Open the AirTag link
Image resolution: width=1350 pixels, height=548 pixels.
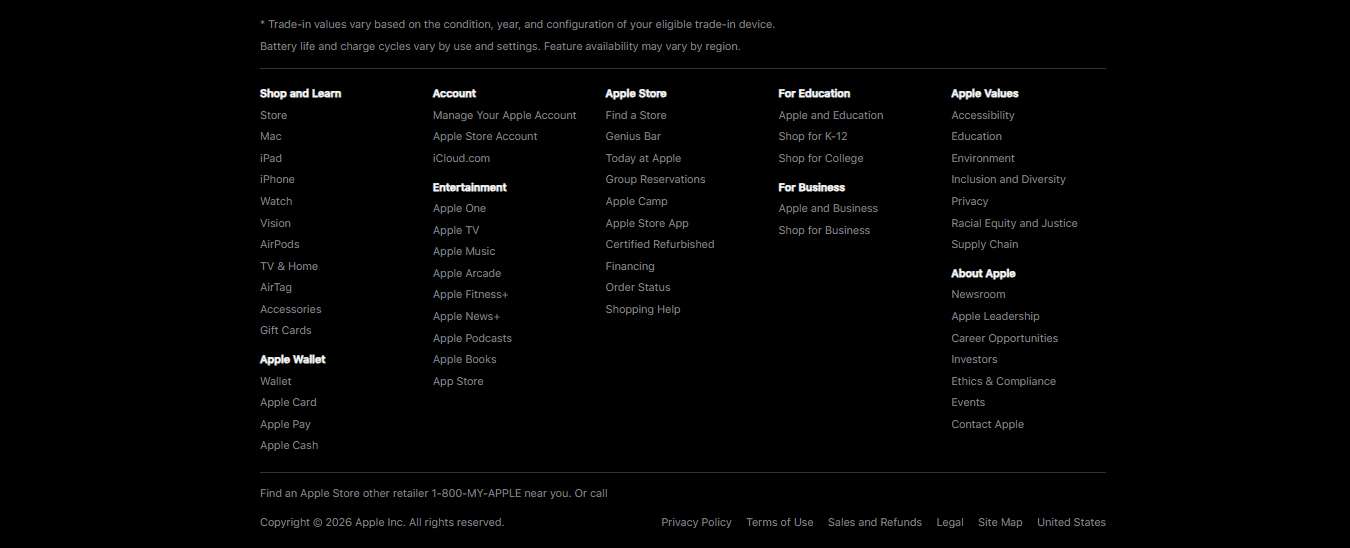coord(276,287)
